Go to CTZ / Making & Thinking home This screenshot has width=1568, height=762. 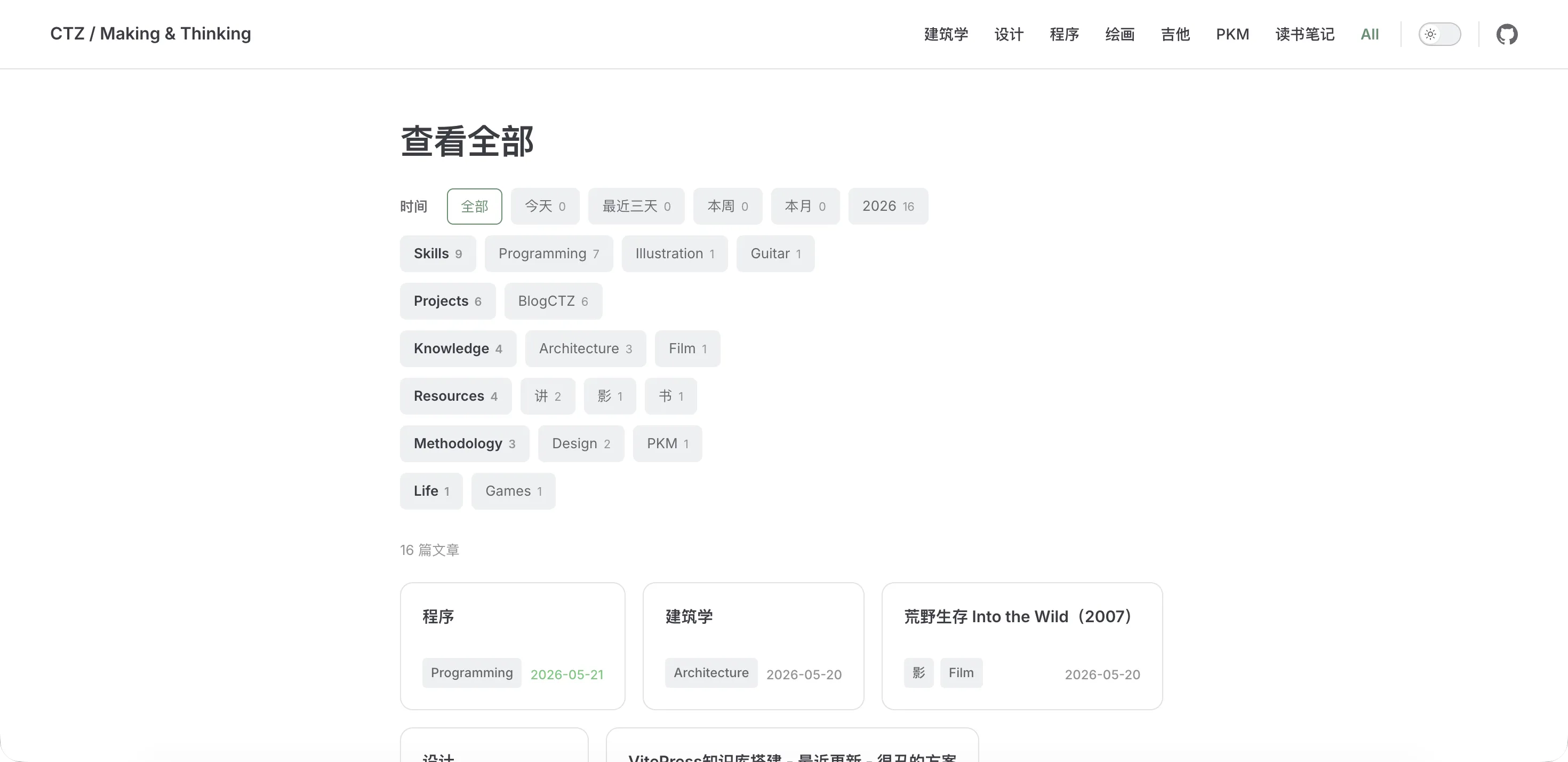(150, 34)
